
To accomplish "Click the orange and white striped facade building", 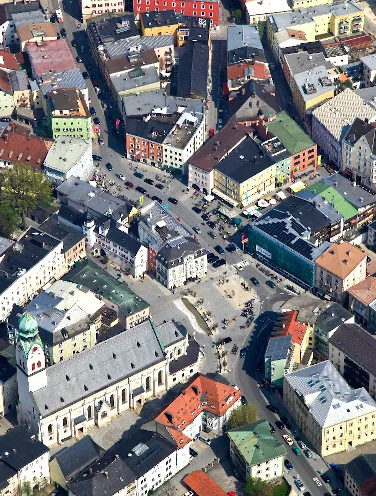I will [x=144, y=150].
